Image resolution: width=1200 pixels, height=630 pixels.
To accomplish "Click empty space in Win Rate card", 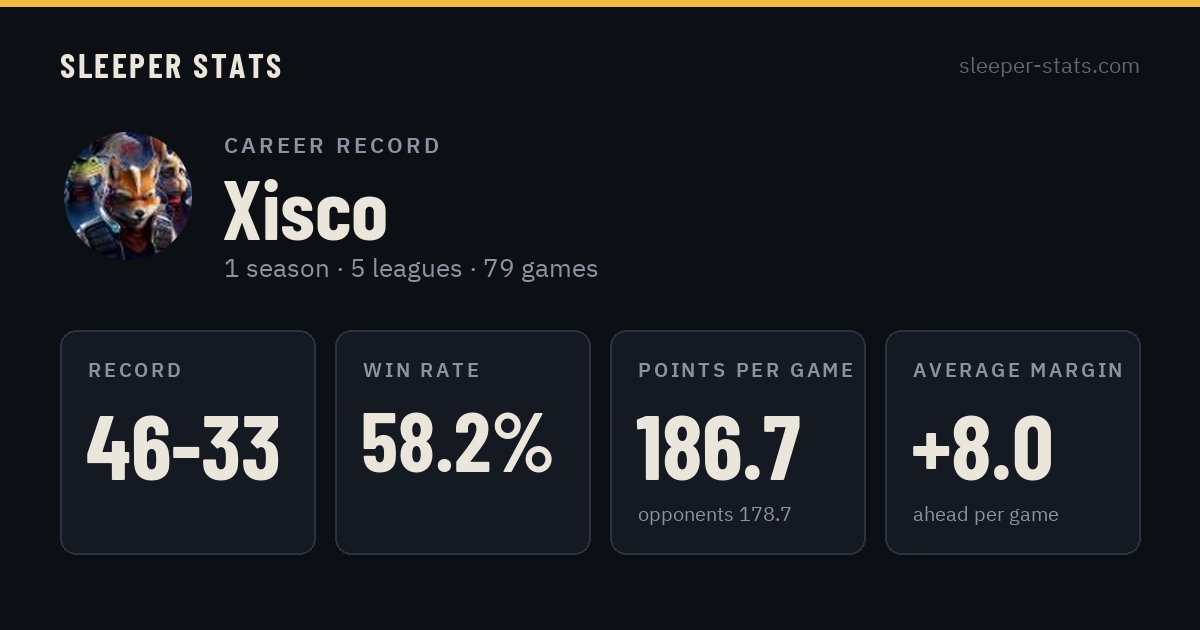I will click(463, 518).
